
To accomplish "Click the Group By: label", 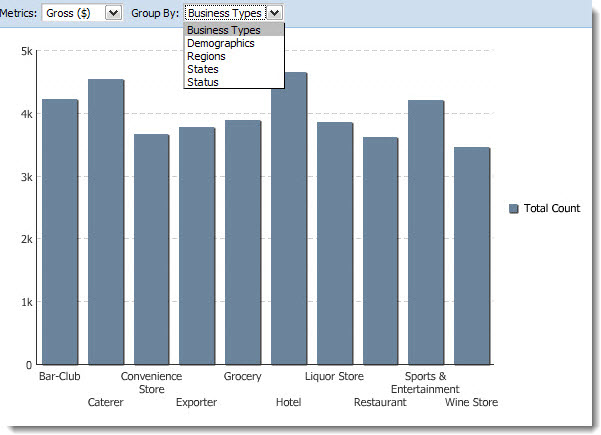I will [155, 13].
